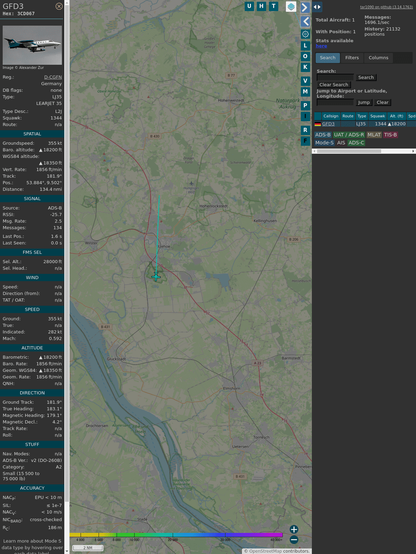This screenshot has height=554, width=416.
Task: Toggle sidebar width with double-arrow button
Action: 317,7
